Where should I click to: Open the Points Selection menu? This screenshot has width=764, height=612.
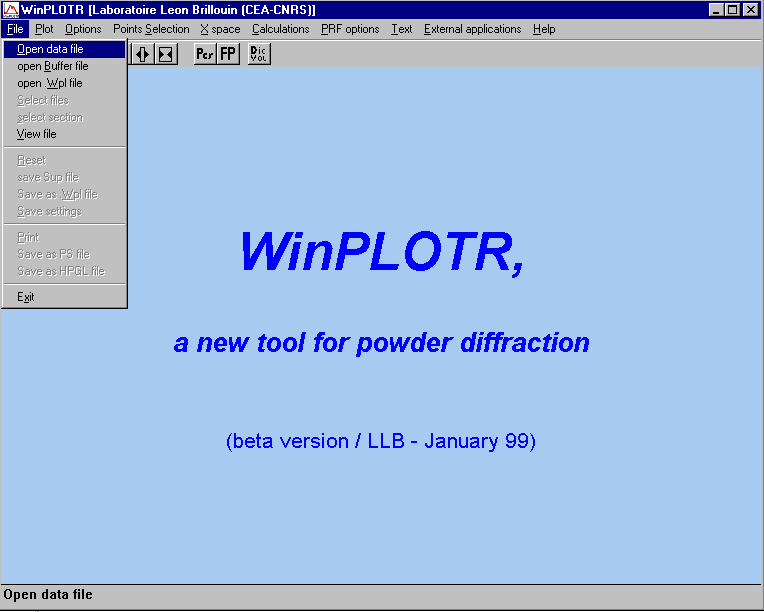151,29
